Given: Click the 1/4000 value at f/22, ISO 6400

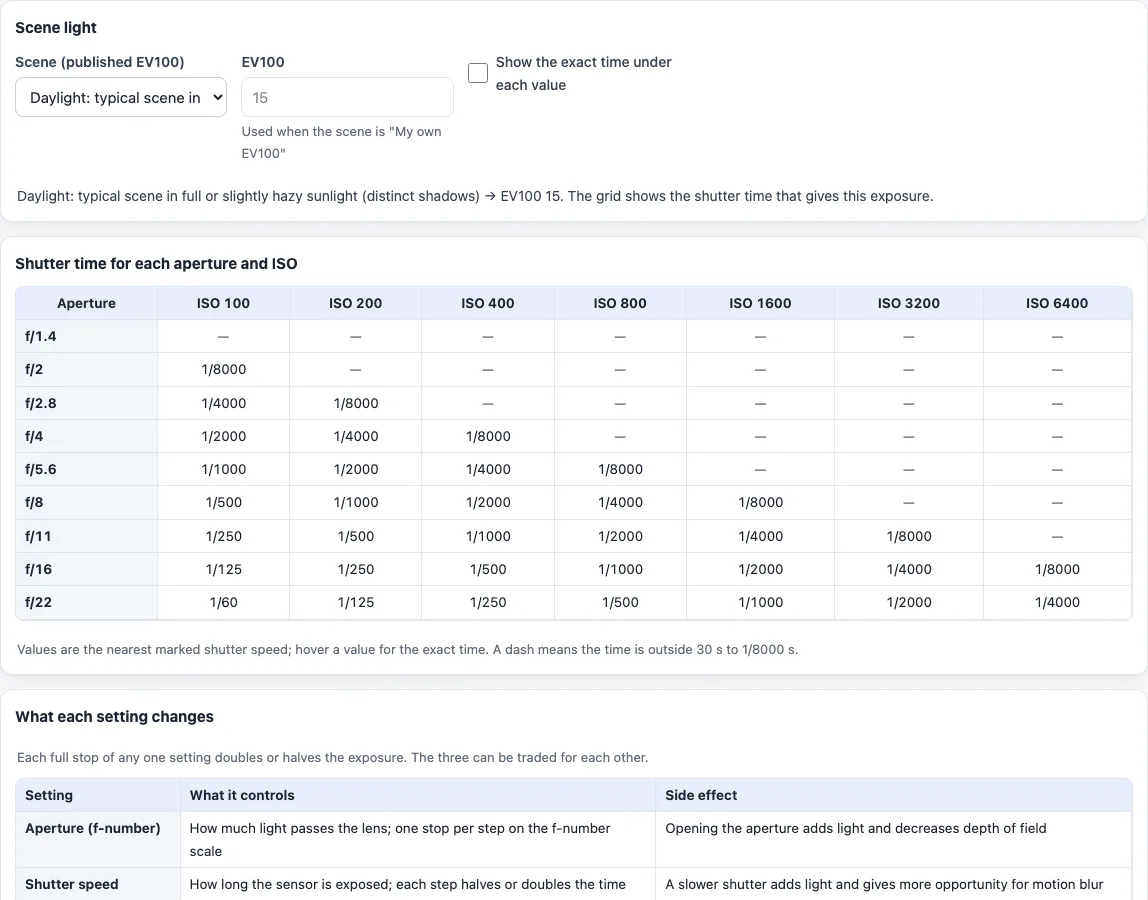Looking at the screenshot, I should [1056, 603].
